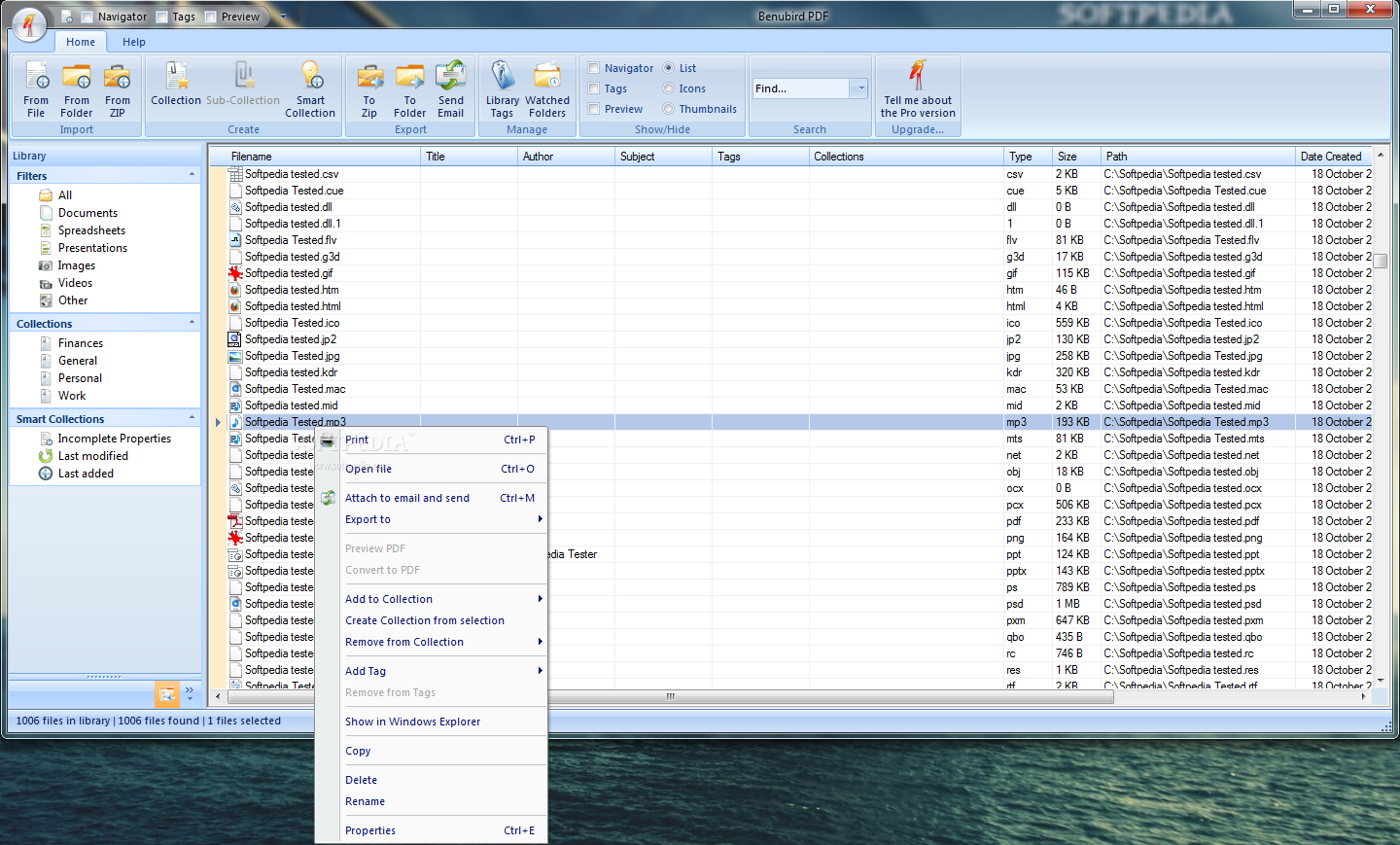Open quick access toolbar customize dropdown
This screenshot has height=845, width=1400.
[284, 17]
